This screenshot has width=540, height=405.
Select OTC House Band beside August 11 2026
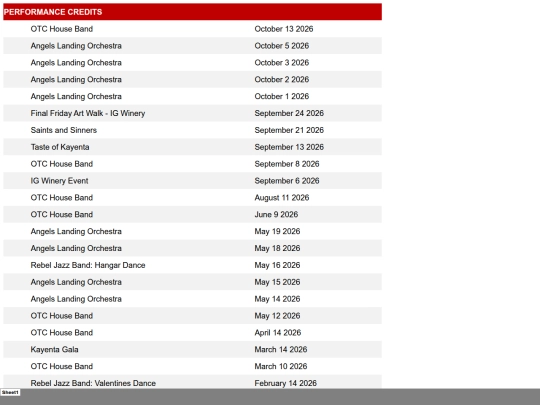[62, 198]
